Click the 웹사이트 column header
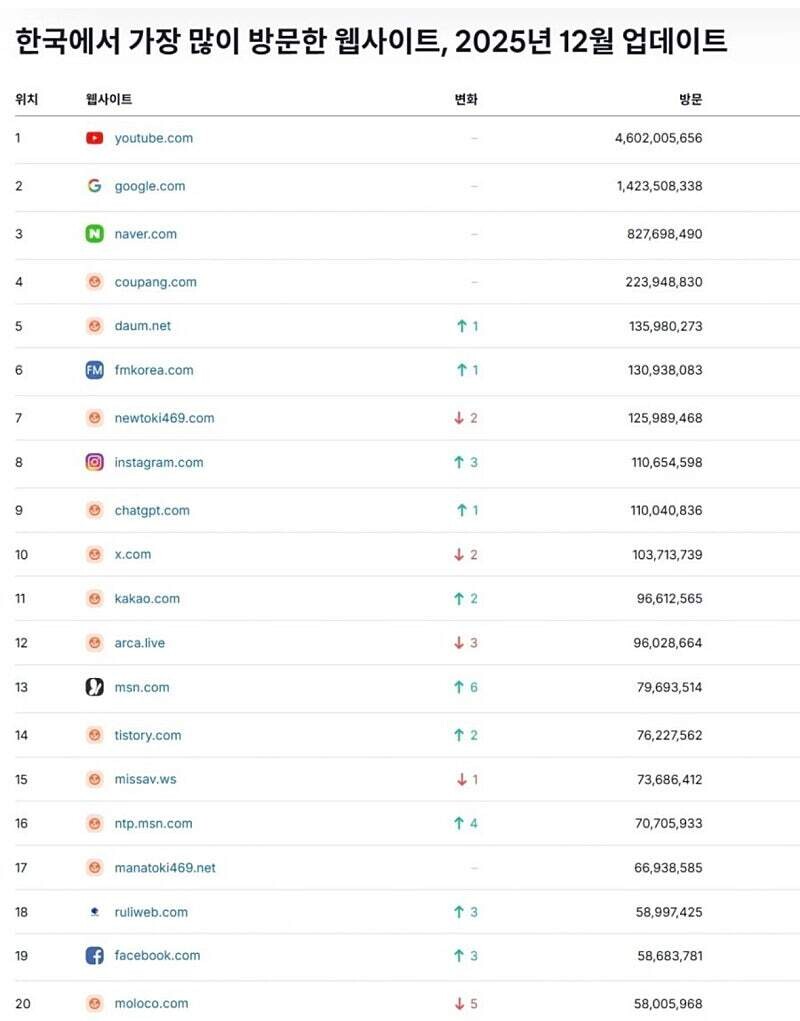The width and height of the screenshot is (800, 1021). 109,99
